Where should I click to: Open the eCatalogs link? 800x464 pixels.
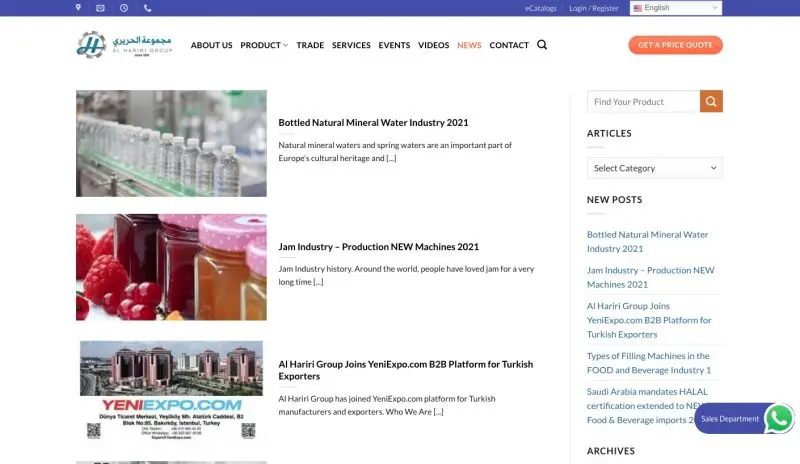click(x=541, y=8)
